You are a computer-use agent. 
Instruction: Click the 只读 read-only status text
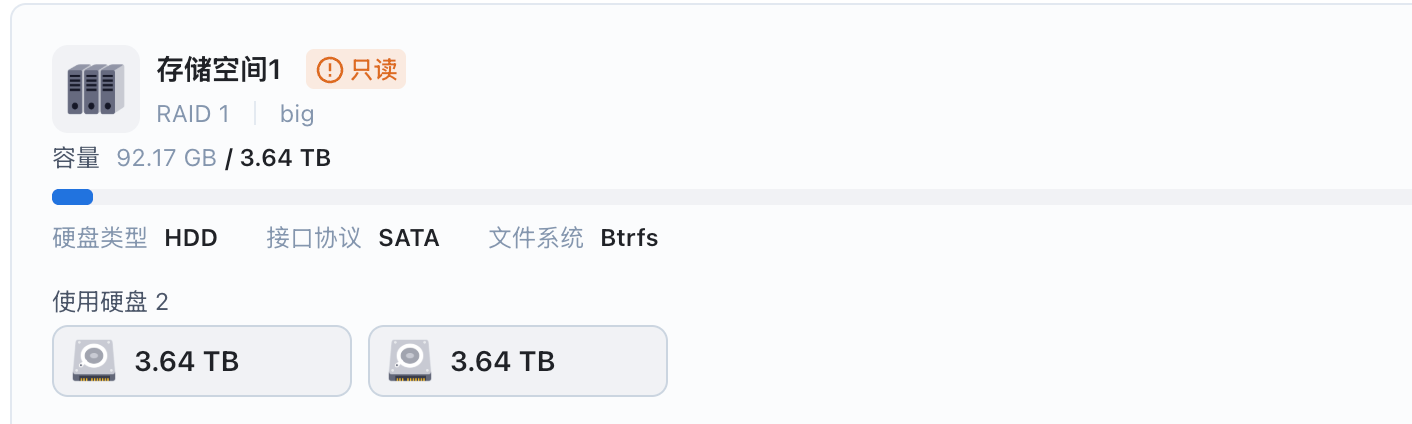pos(374,70)
